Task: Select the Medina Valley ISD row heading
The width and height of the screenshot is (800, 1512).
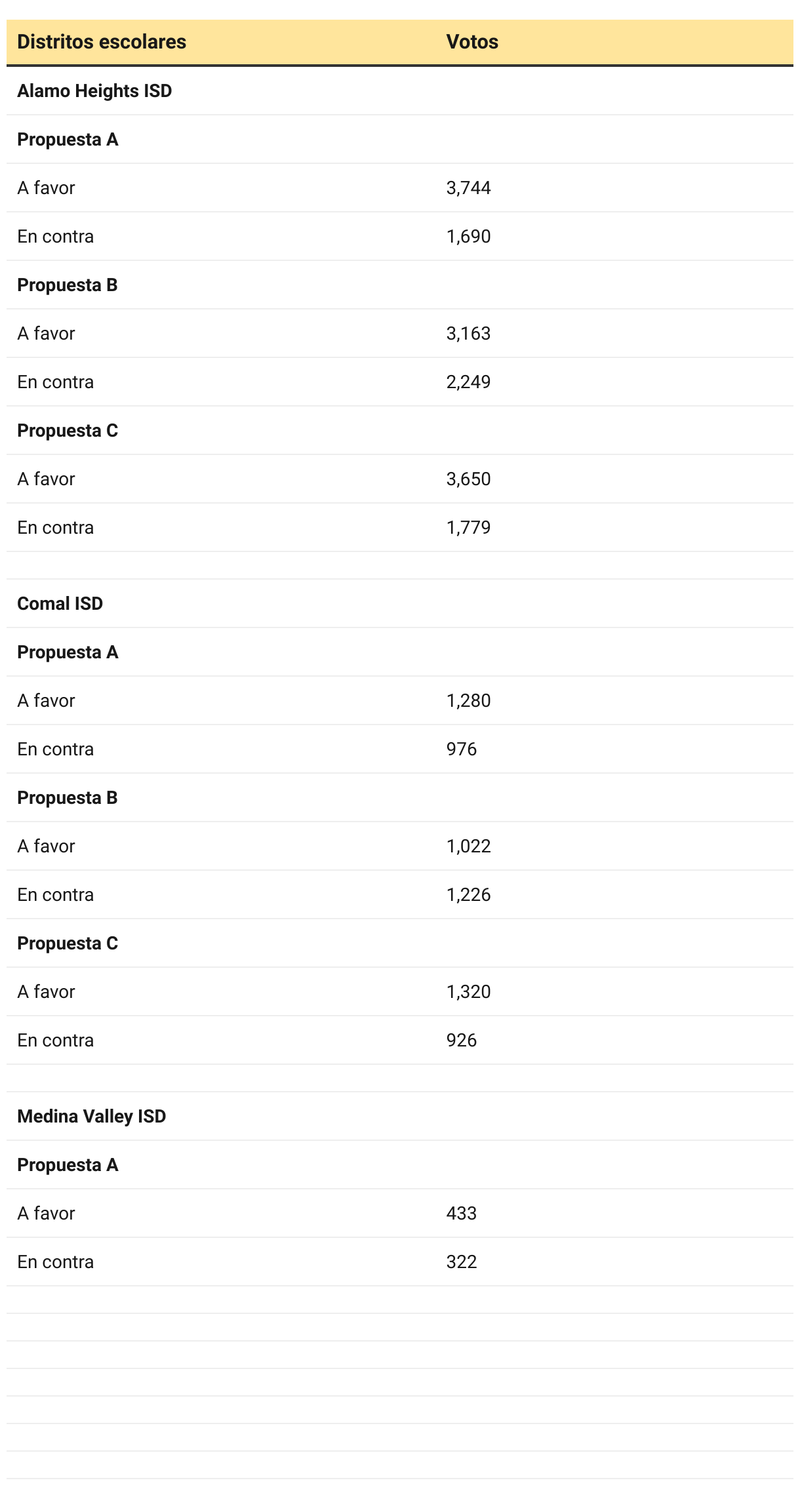Action: tap(91, 1116)
